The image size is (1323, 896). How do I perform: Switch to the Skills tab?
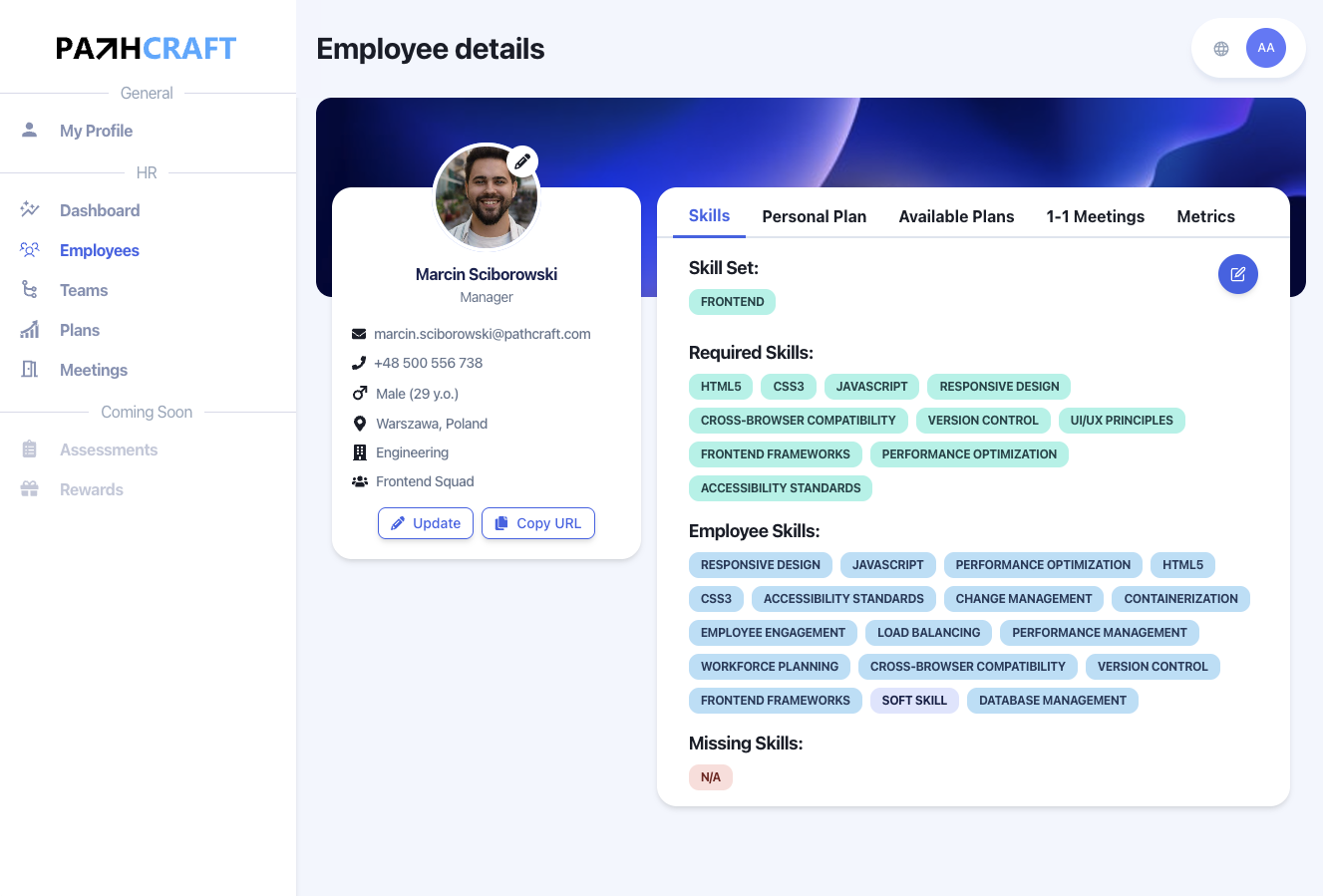coord(709,215)
